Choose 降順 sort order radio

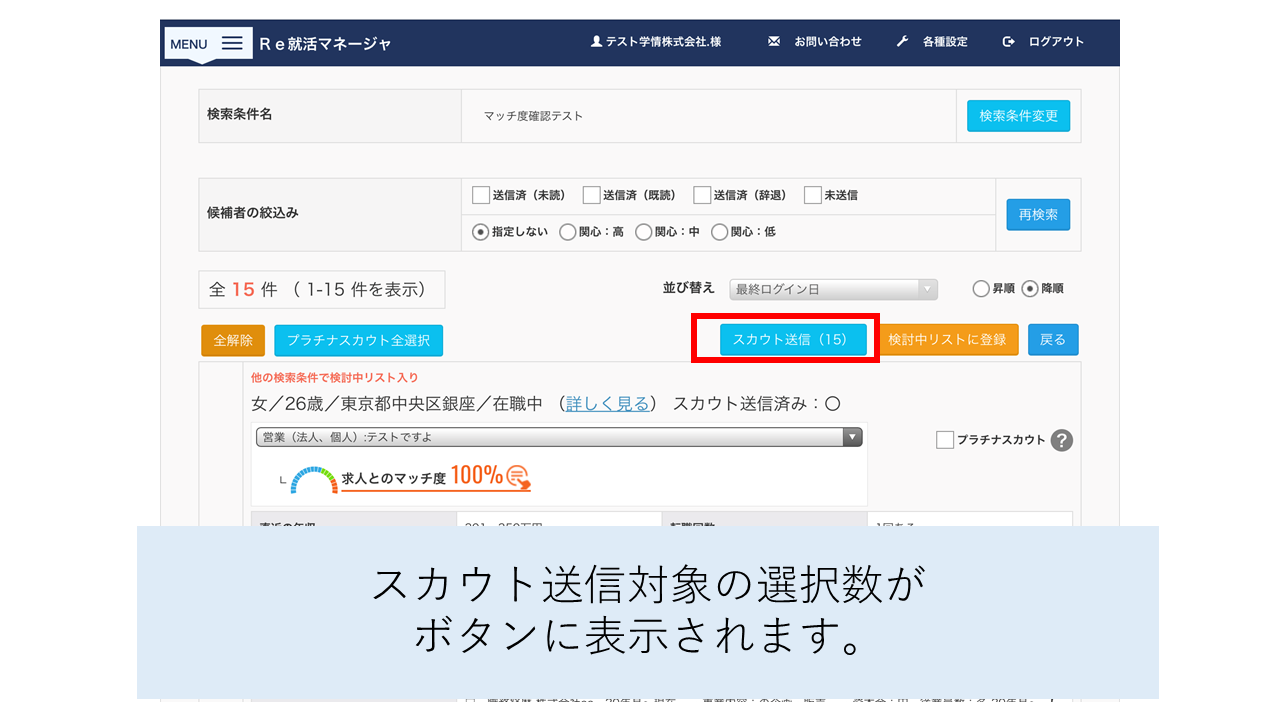1030,289
